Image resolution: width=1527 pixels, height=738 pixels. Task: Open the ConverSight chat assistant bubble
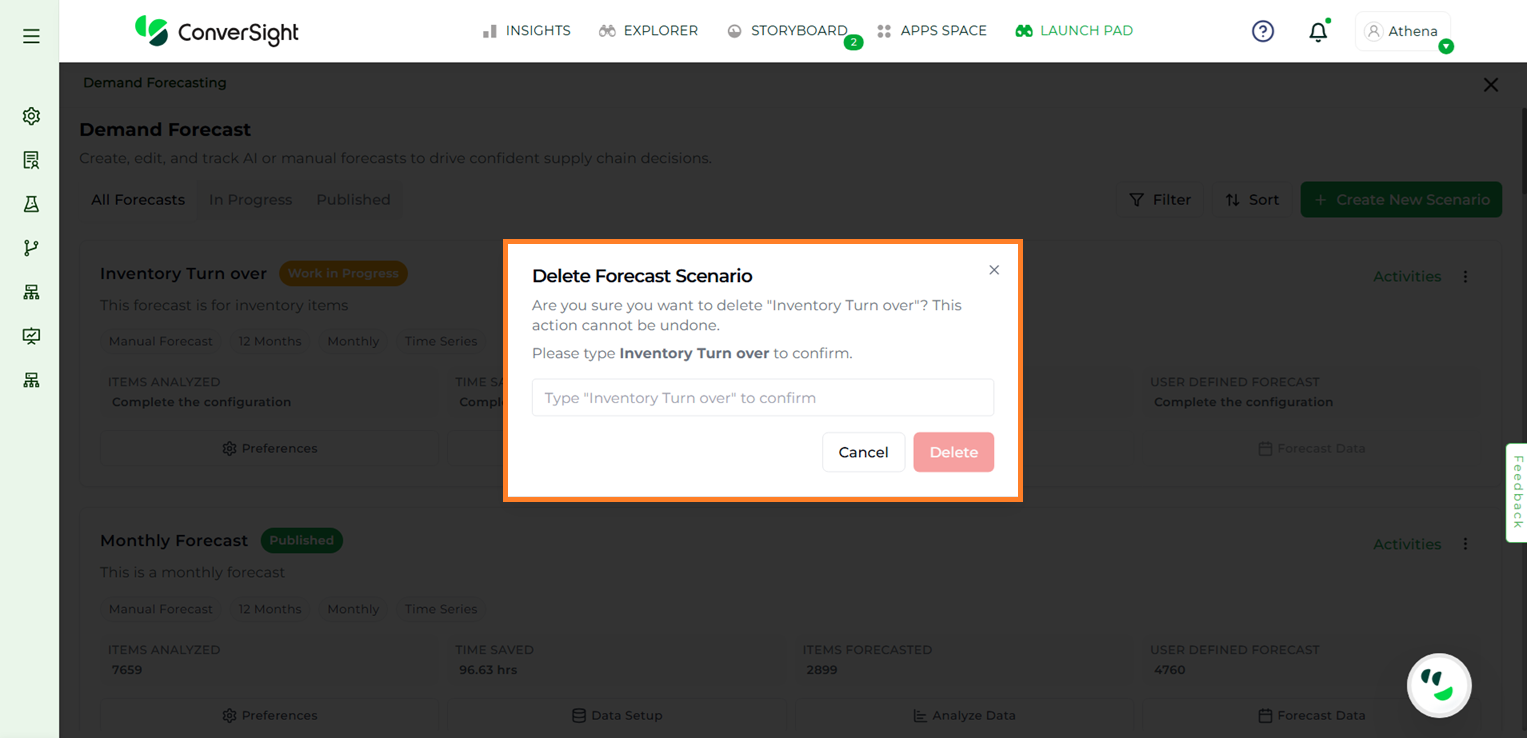[x=1438, y=685]
